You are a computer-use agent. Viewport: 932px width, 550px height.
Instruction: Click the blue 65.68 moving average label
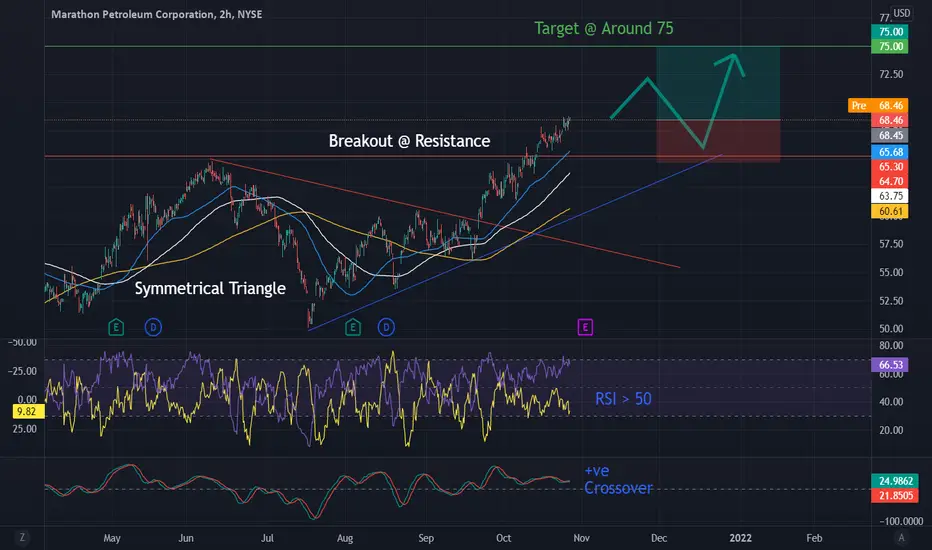(890, 152)
